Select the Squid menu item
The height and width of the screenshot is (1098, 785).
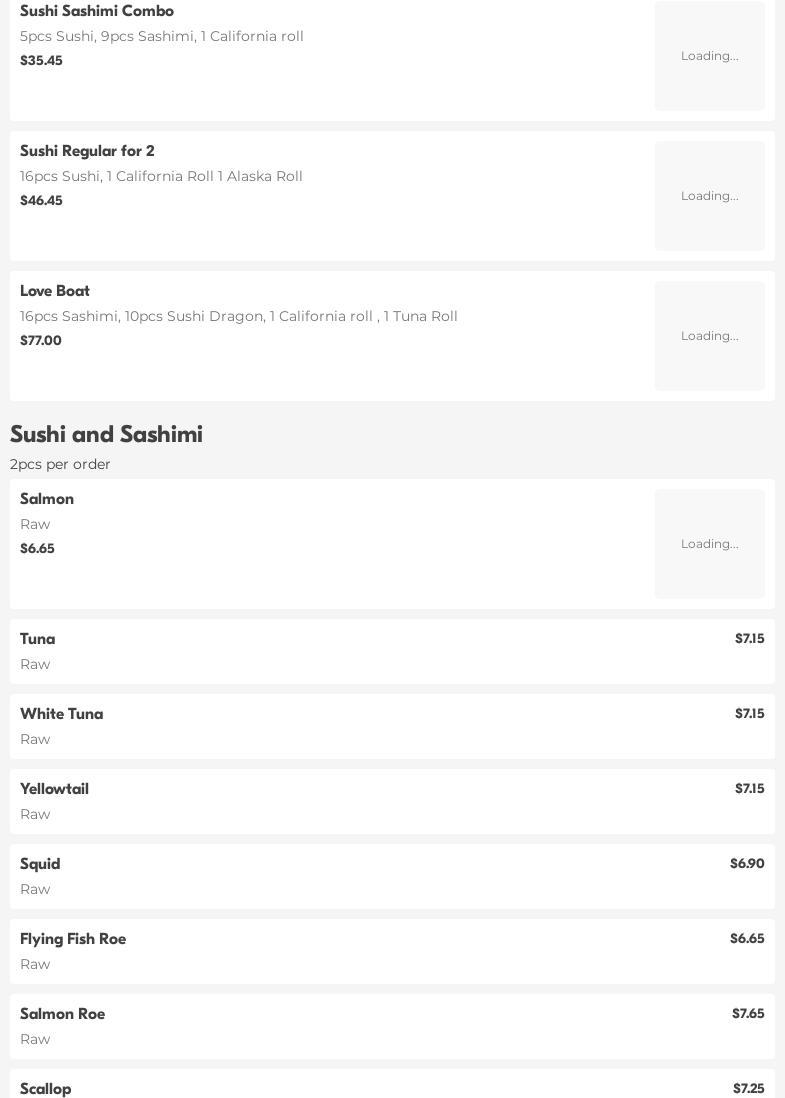[40, 864]
